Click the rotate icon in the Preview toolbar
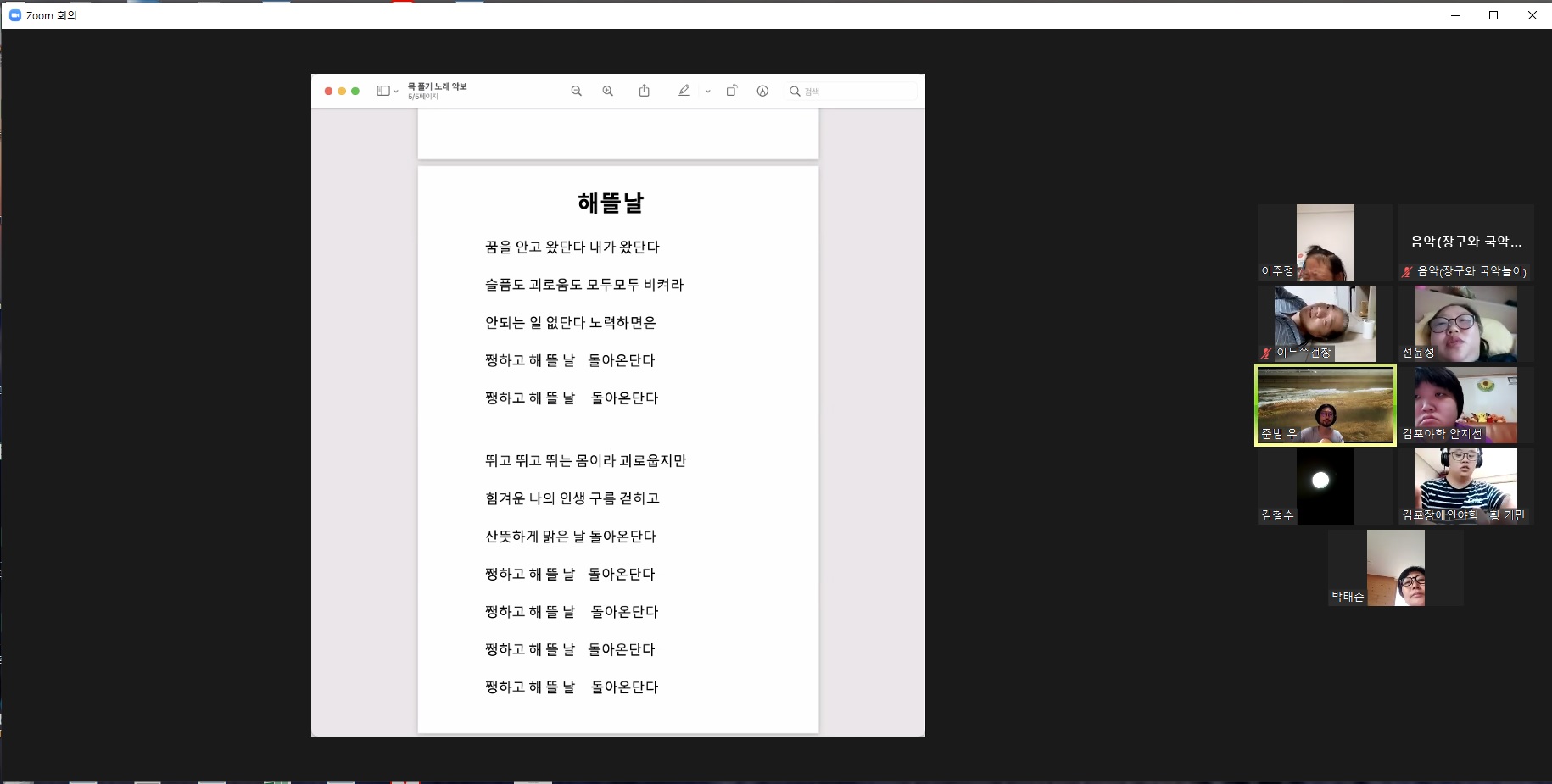The width and height of the screenshot is (1552, 784). (732, 91)
